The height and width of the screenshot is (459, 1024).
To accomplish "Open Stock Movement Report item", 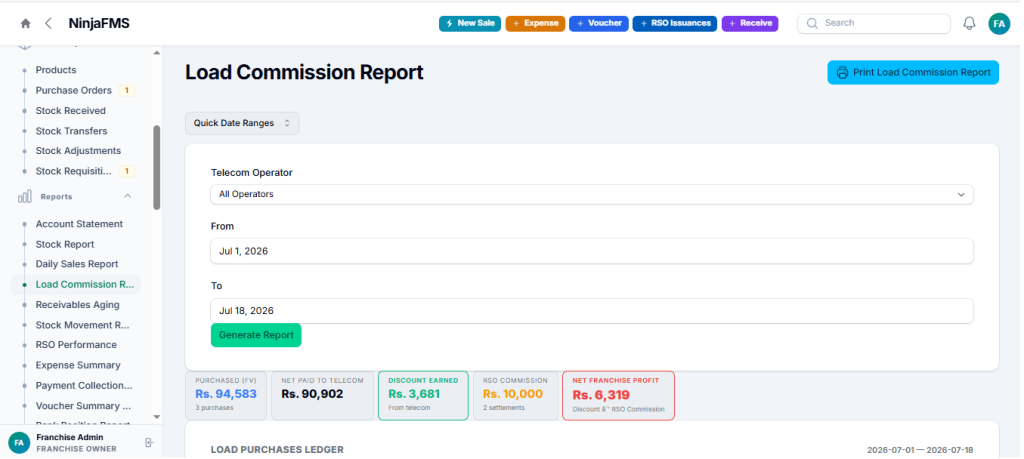I will (83, 325).
